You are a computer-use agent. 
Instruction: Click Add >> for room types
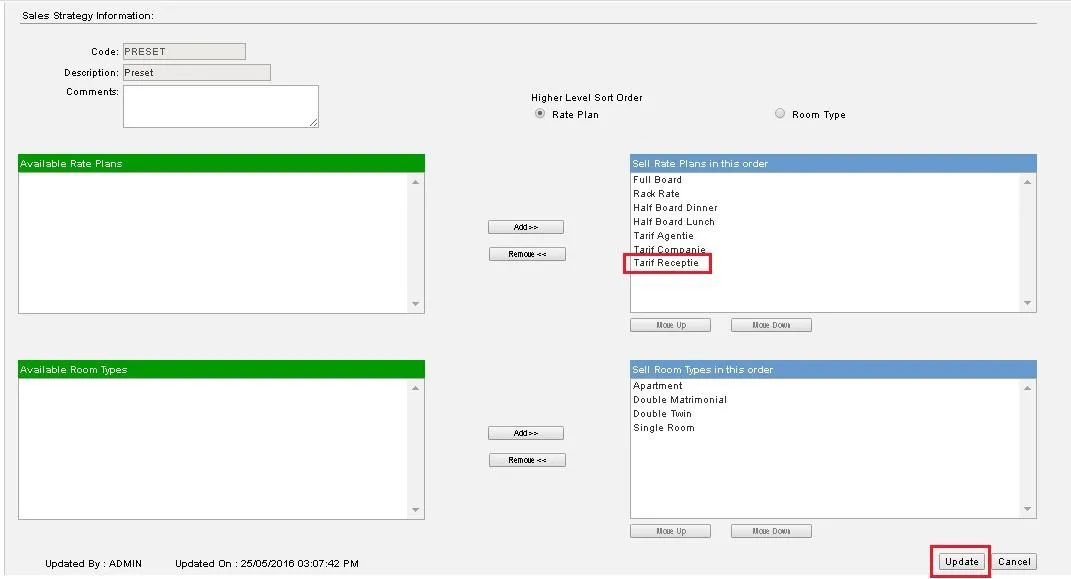tap(526, 434)
